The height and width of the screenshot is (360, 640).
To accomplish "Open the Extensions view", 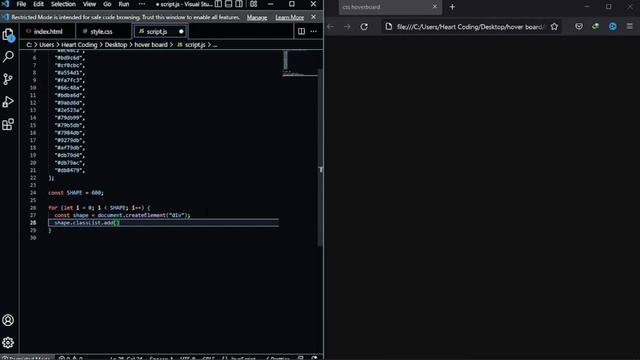I will coord(8,124).
